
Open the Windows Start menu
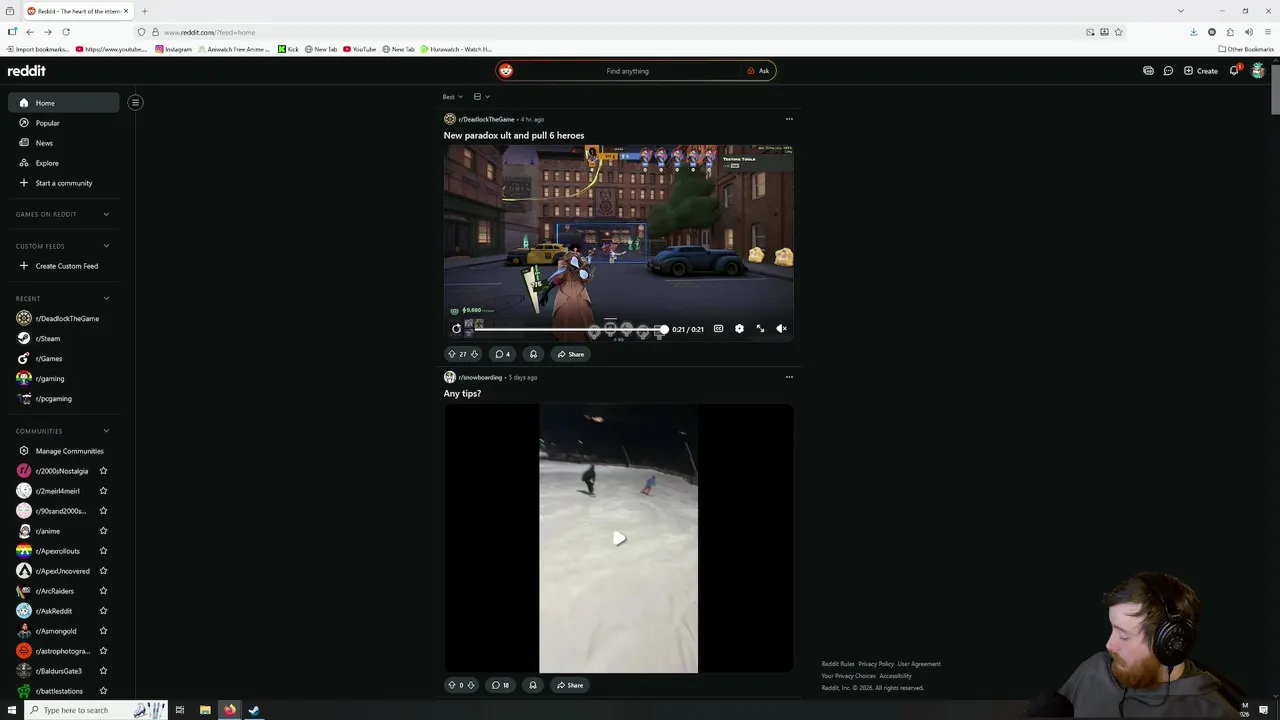12,710
